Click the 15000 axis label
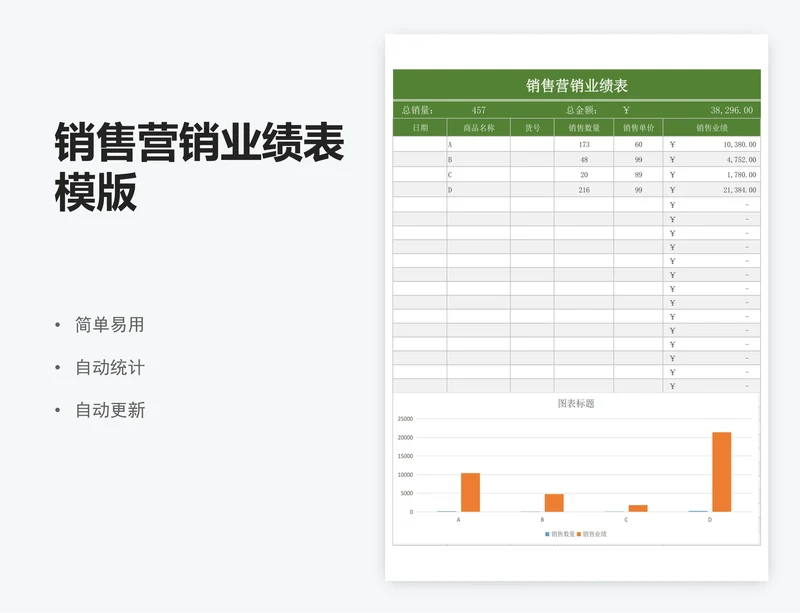The image size is (800, 613). [405, 456]
